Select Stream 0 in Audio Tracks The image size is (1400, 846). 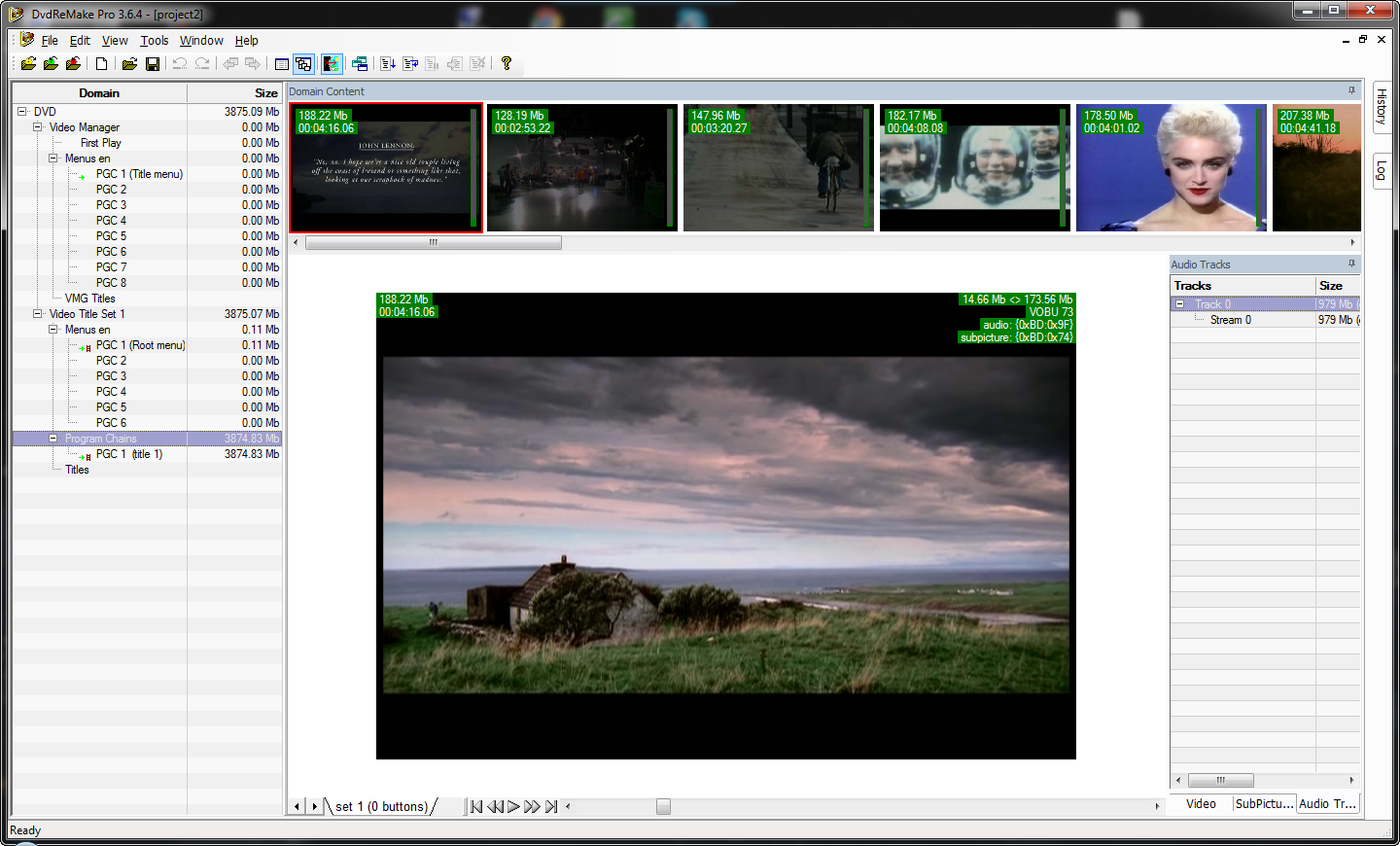(1231, 320)
